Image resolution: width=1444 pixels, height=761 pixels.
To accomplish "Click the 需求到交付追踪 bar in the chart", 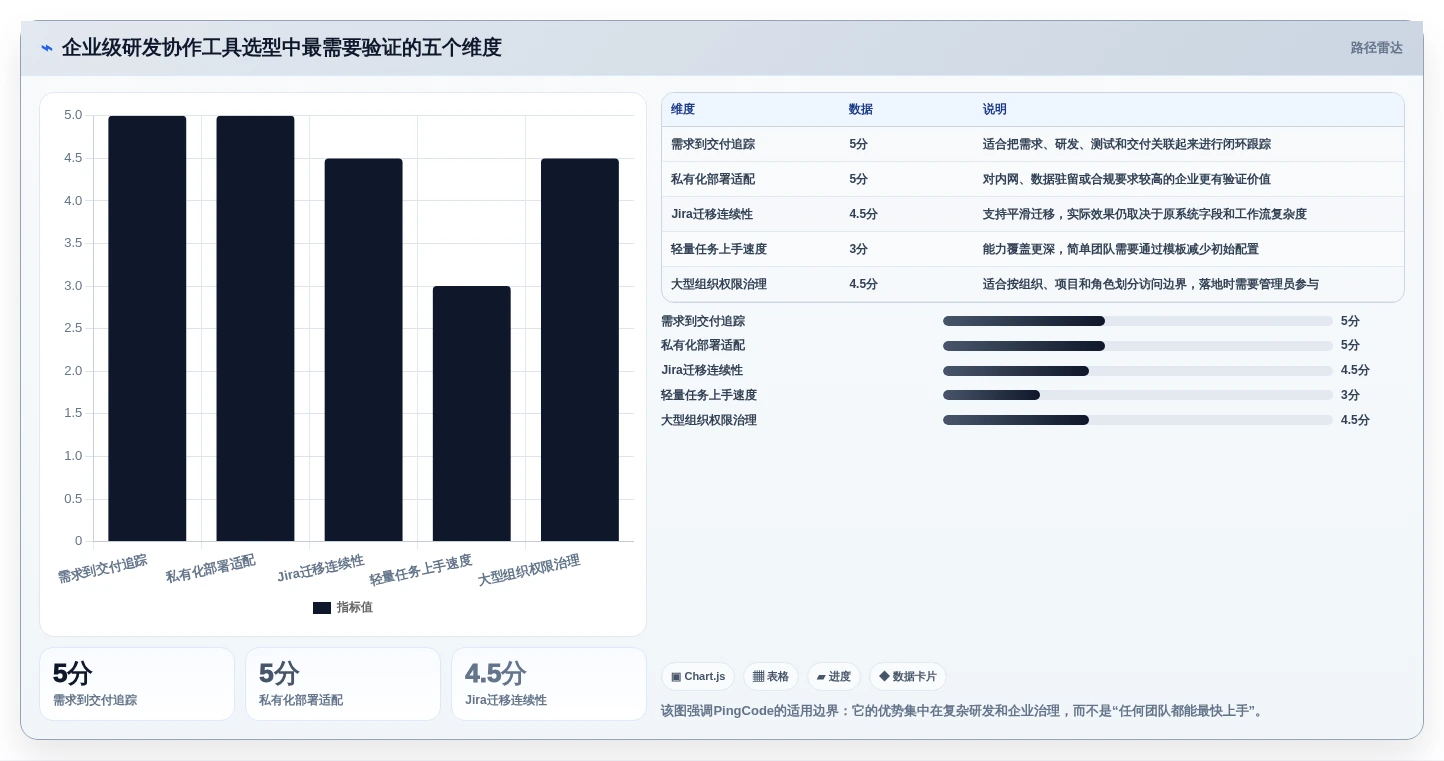I will [147, 329].
